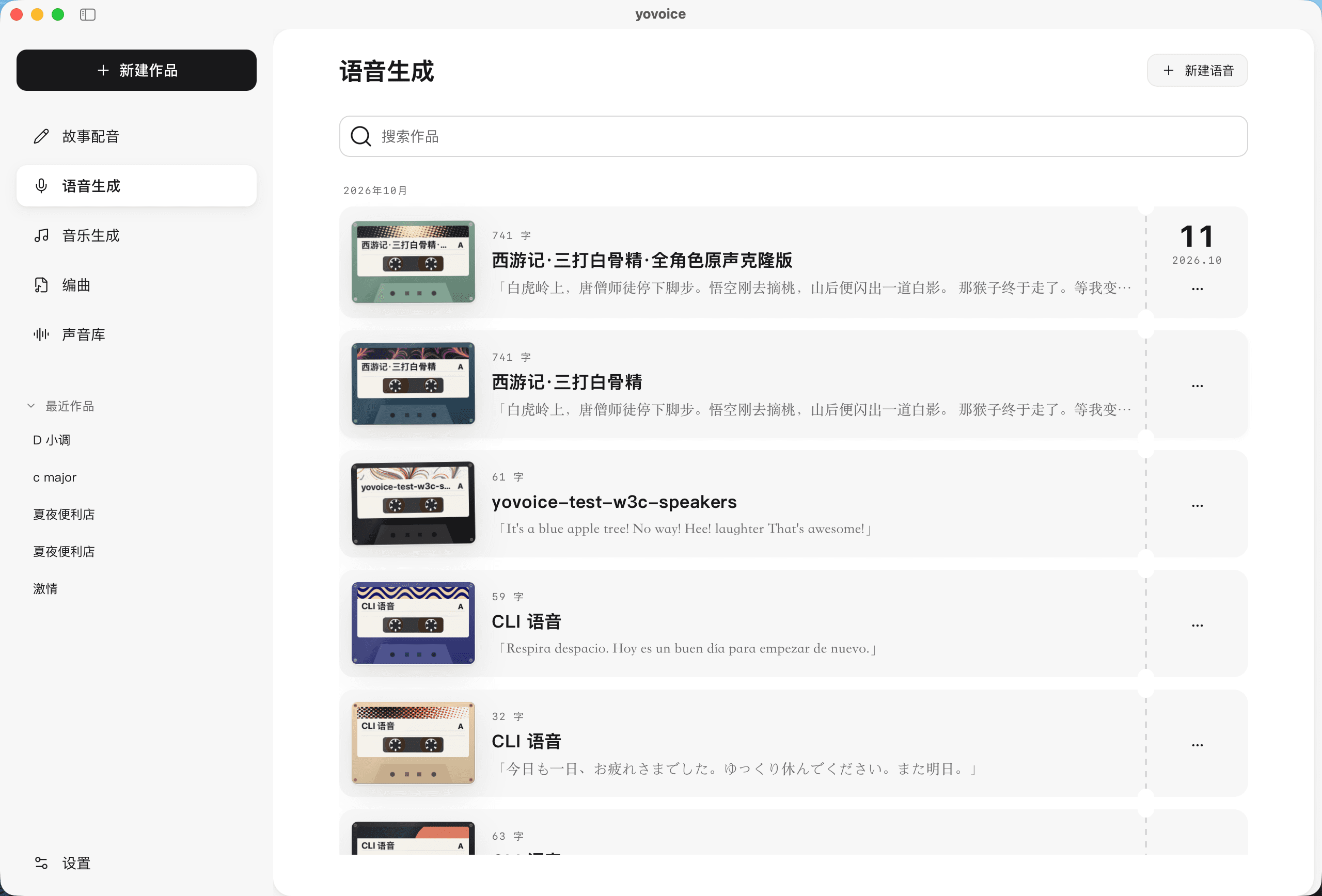The height and width of the screenshot is (896, 1322).
Task: Click the excerpt It's a blue apple tree
Action: [683, 529]
